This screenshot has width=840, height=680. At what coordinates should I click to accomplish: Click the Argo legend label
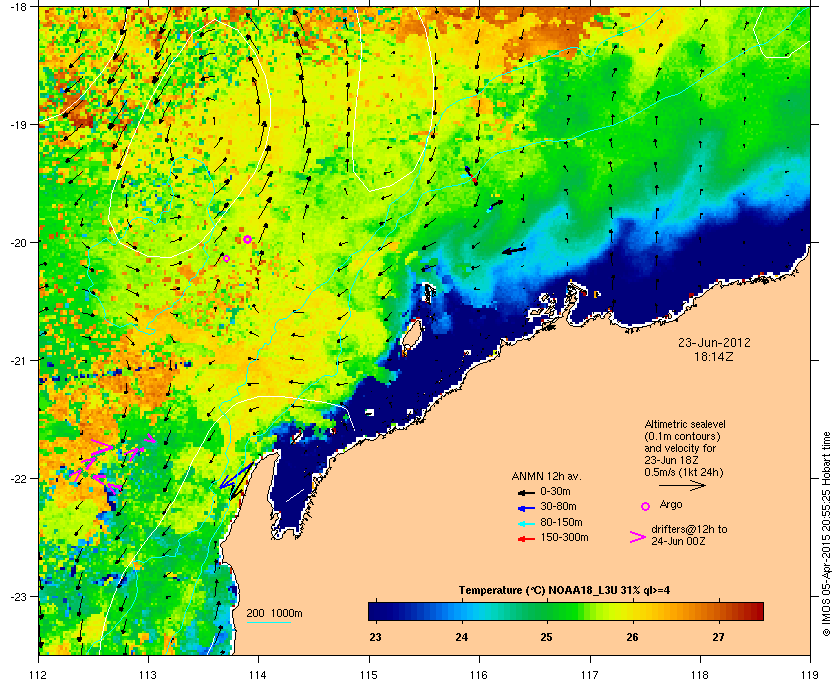tap(671, 505)
